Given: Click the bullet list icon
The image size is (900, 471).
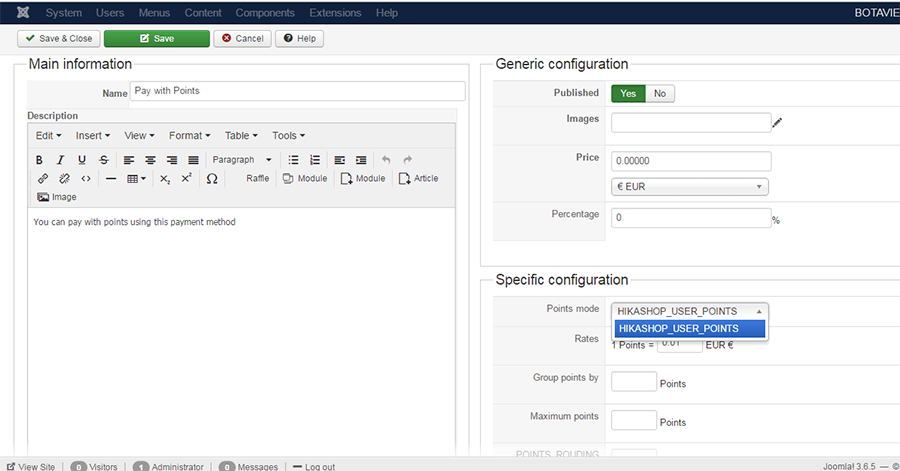Looking at the screenshot, I should (x=293, y=160).
